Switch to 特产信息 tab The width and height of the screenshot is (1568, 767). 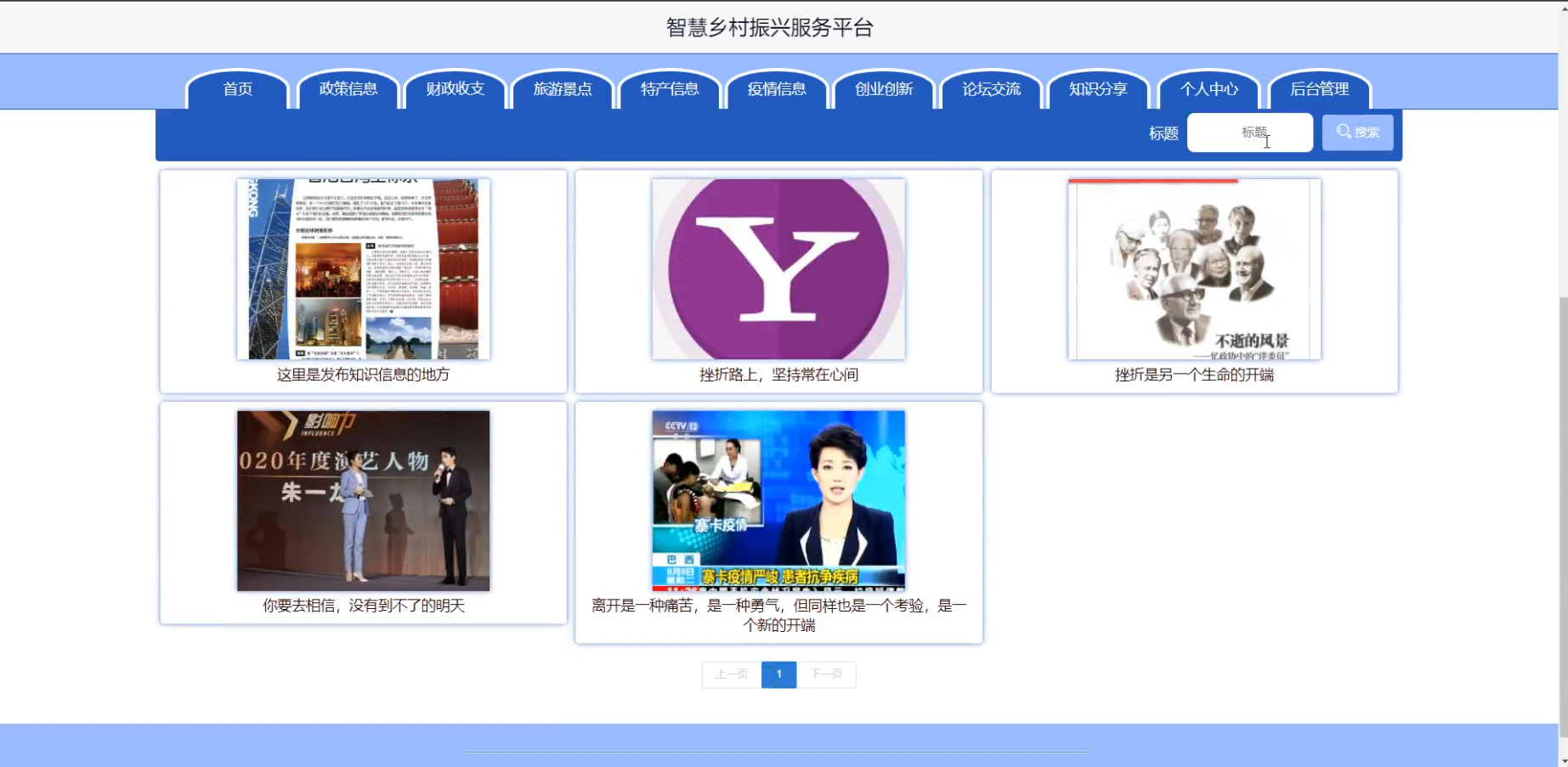pyautogui.click(x=670, y=89)
